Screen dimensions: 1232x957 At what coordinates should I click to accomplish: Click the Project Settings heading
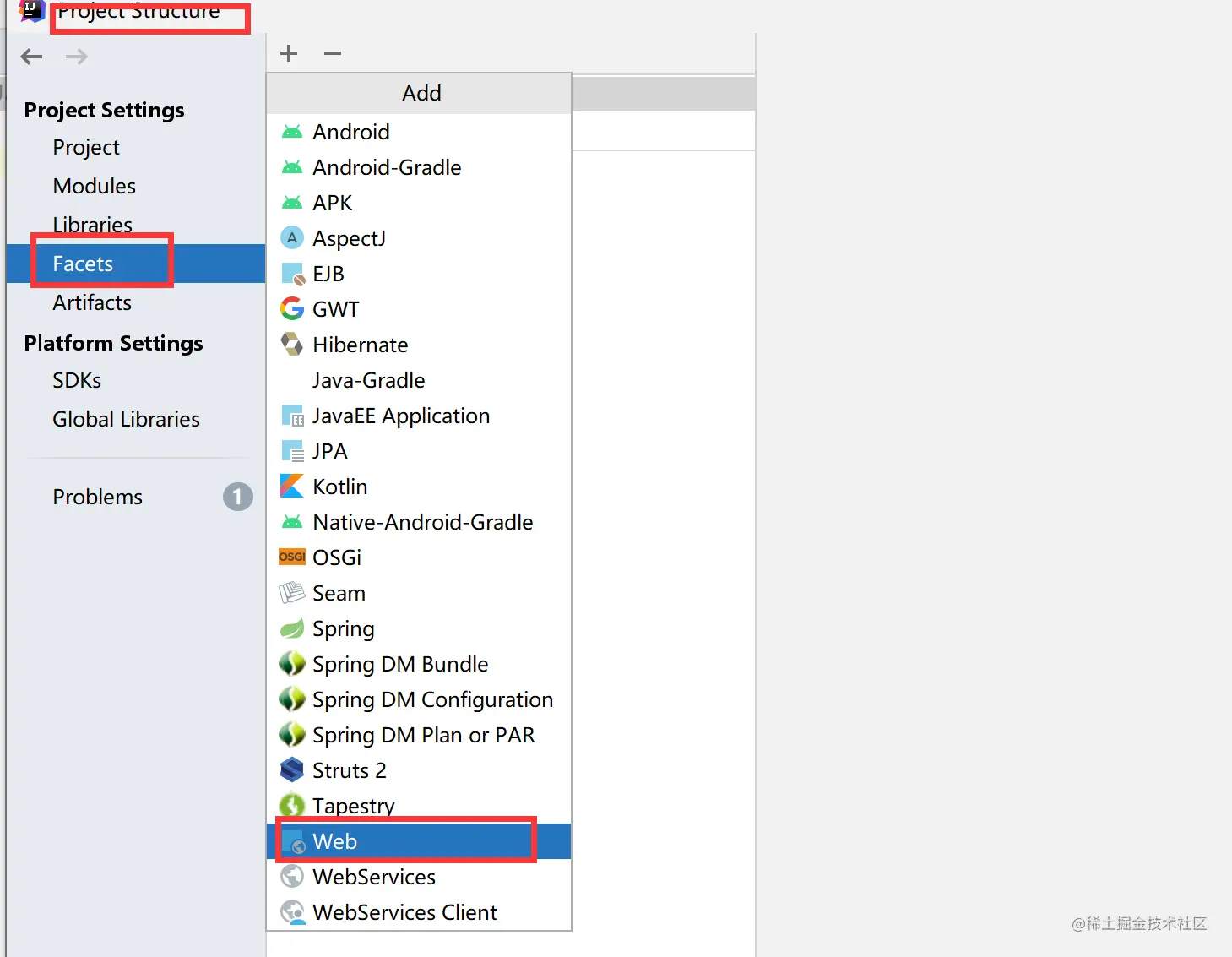104,111
